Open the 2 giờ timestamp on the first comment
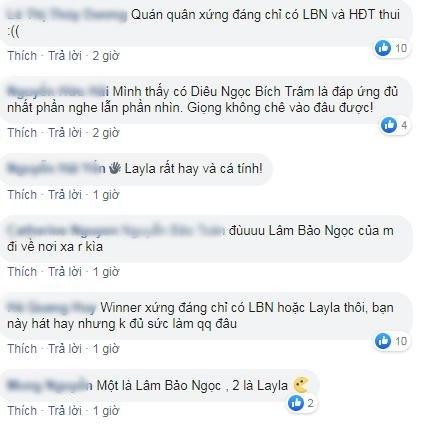Viewport: 427px width, 424px height. [x=106, y=56]
